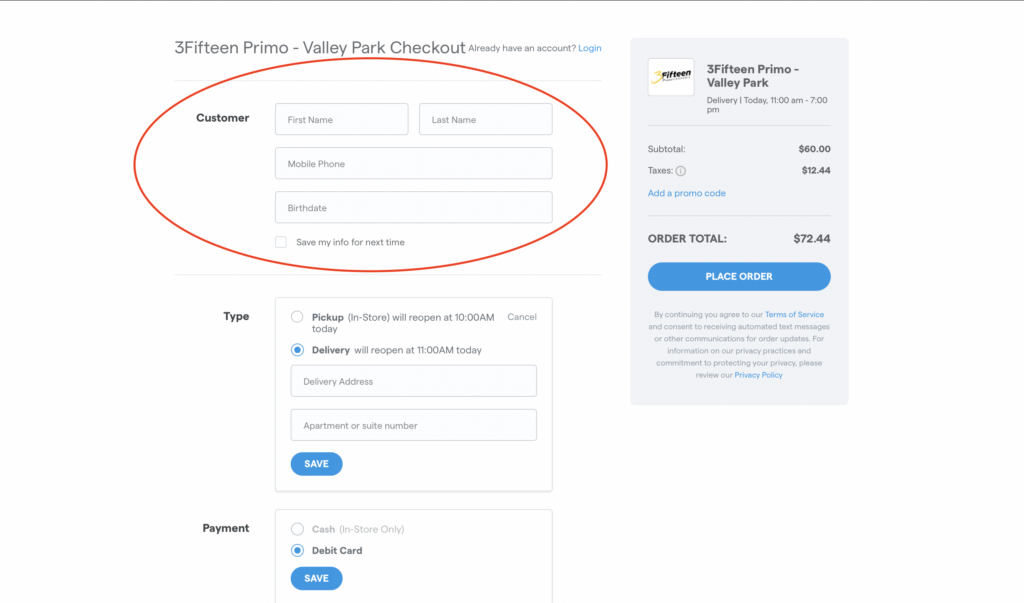Open the Terms of Service link

794,314
